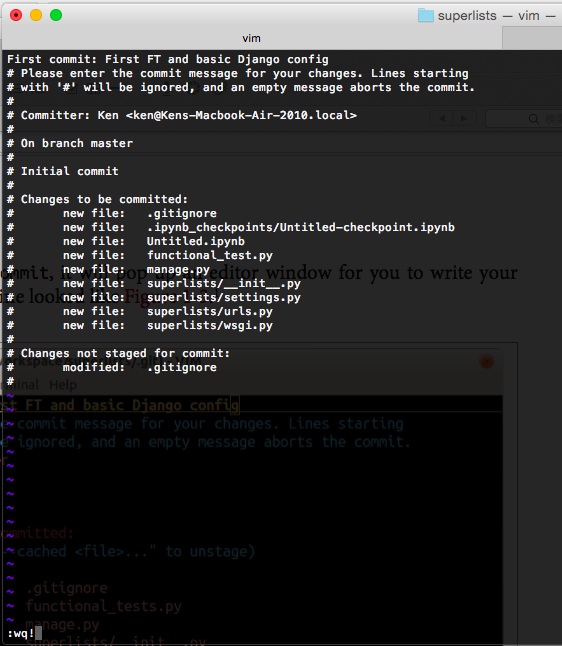Click the forward arrow in the window behind
562x646 pixels.
tap(464, 119)
